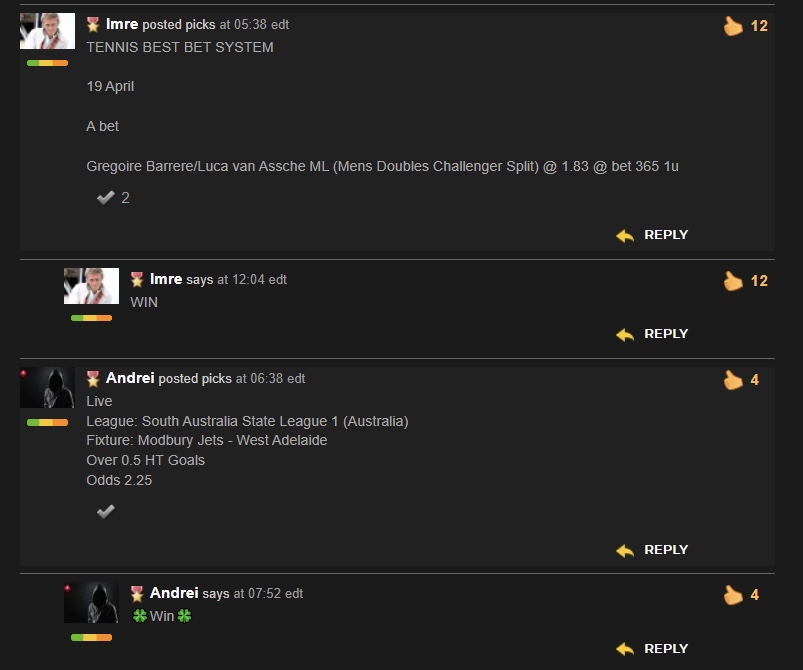Click rating bar under Imre's top avatar

click(47, 63)
